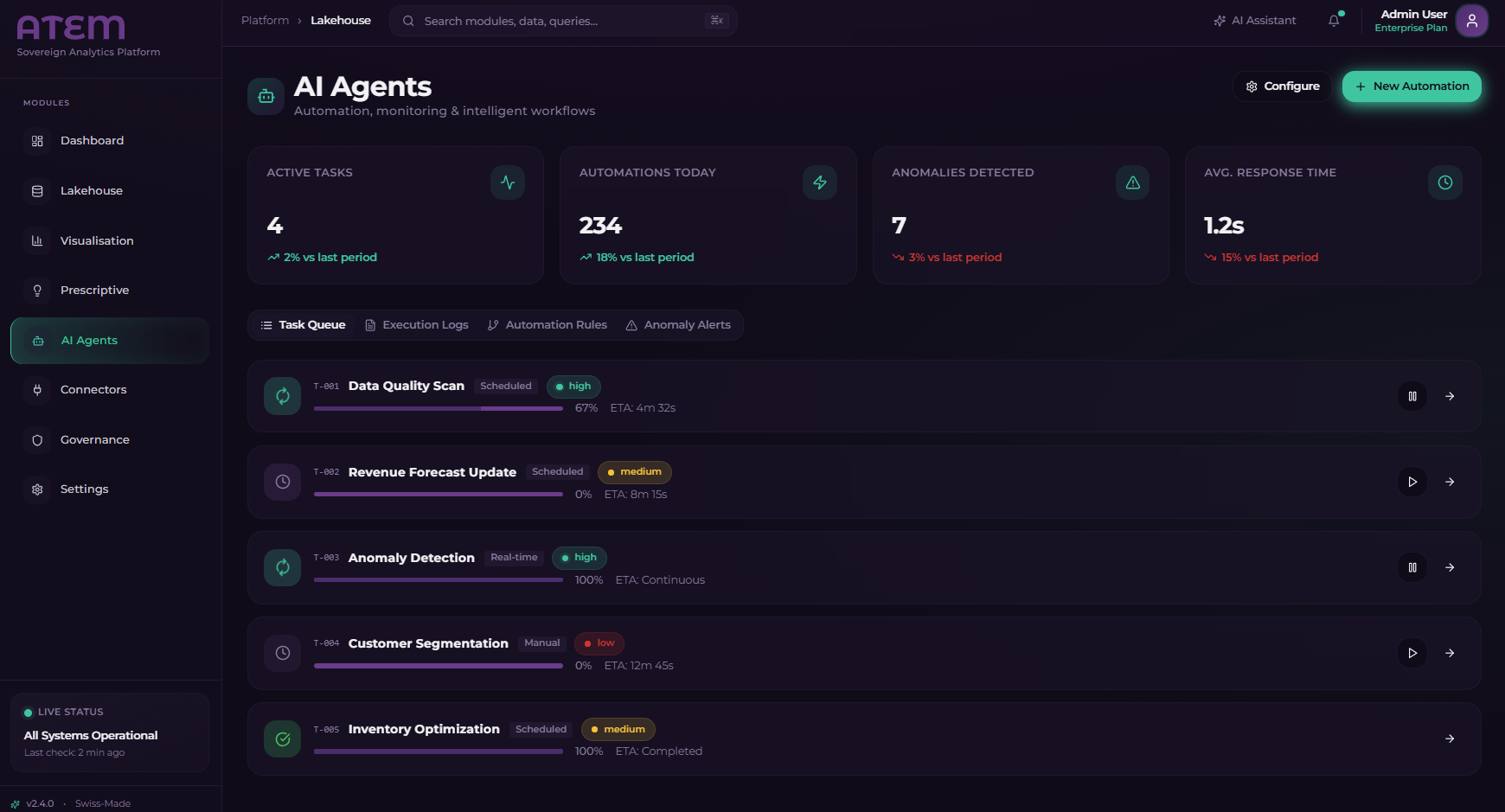Click the Inventory Optimization completed check icon

pyautogui.click(x=283, y=739)
